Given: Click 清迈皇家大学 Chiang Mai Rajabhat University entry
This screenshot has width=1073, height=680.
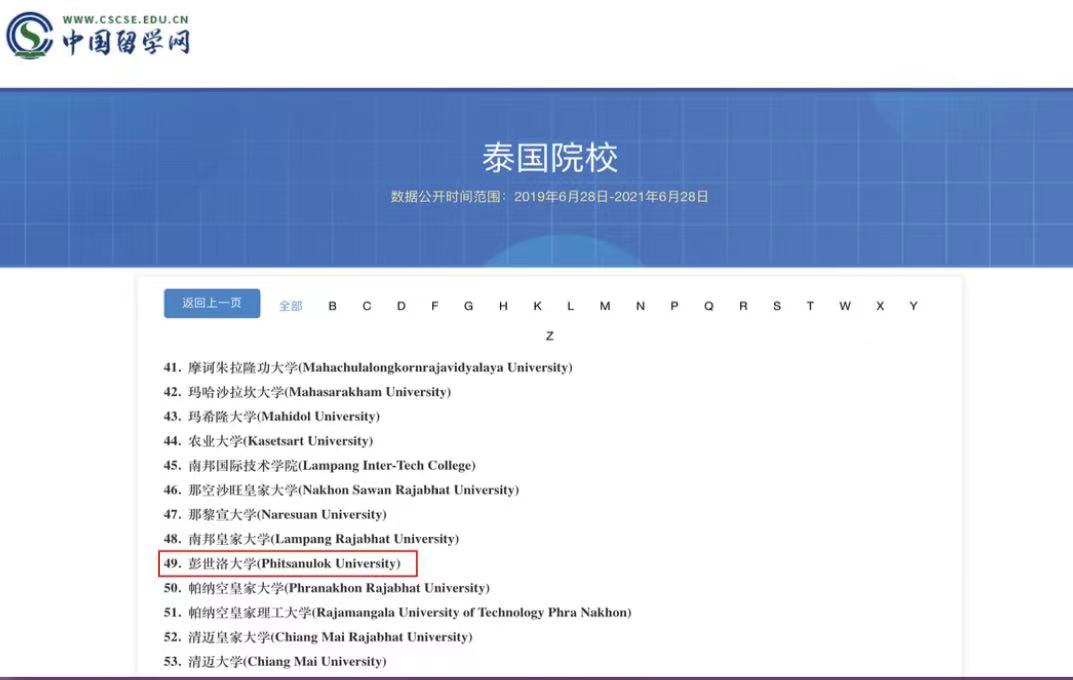Looking at the screenshot, I should click(318, 637).
